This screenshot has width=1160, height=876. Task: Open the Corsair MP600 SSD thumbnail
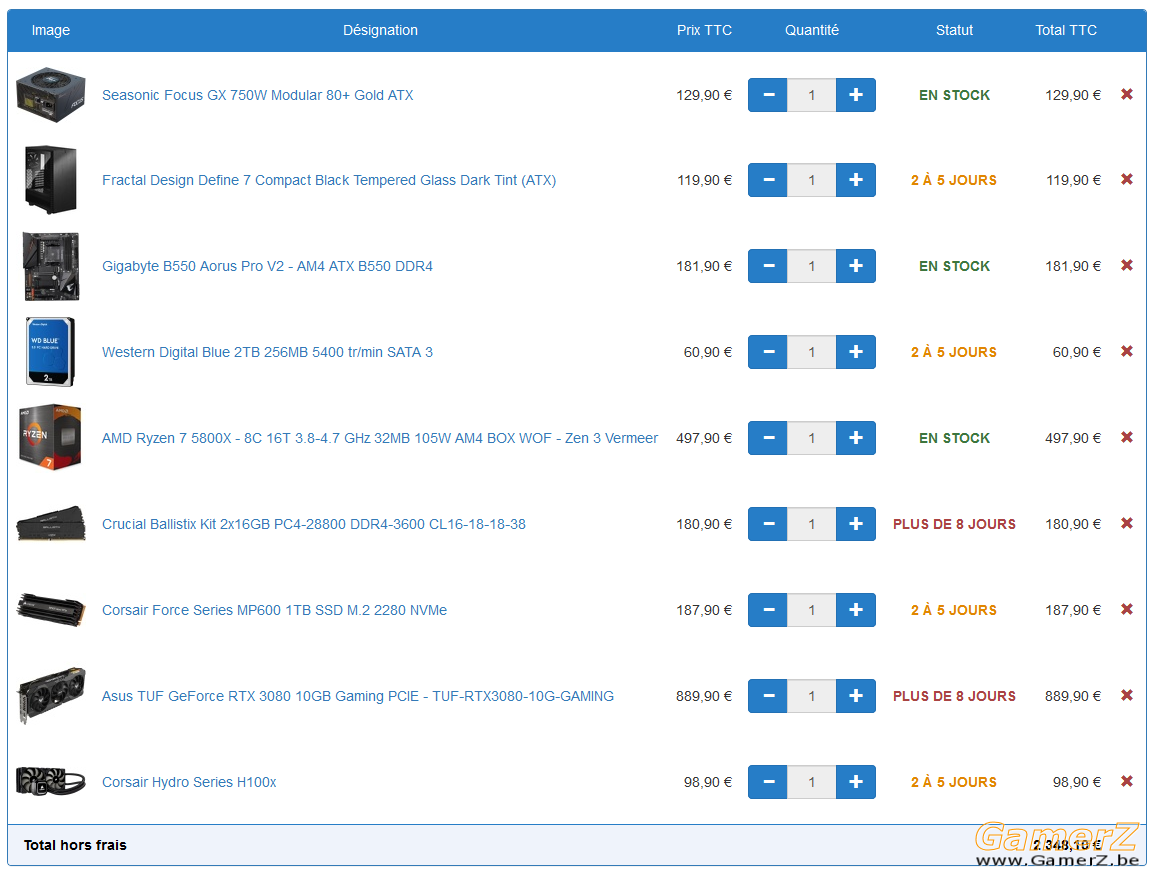[x=50, y=610]
